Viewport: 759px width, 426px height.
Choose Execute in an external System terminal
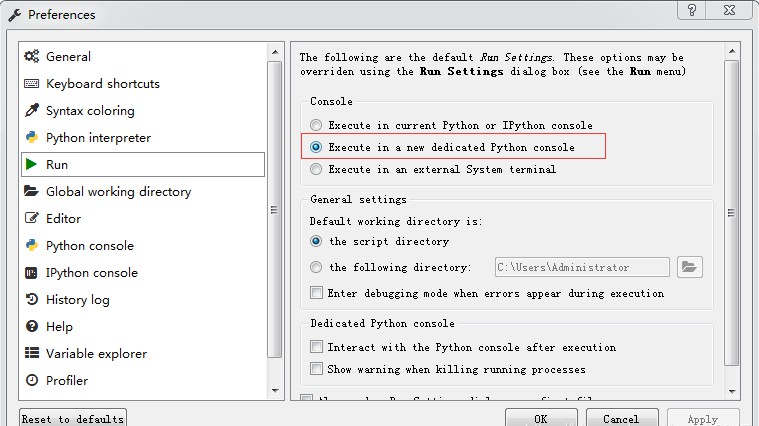[316, 170]
